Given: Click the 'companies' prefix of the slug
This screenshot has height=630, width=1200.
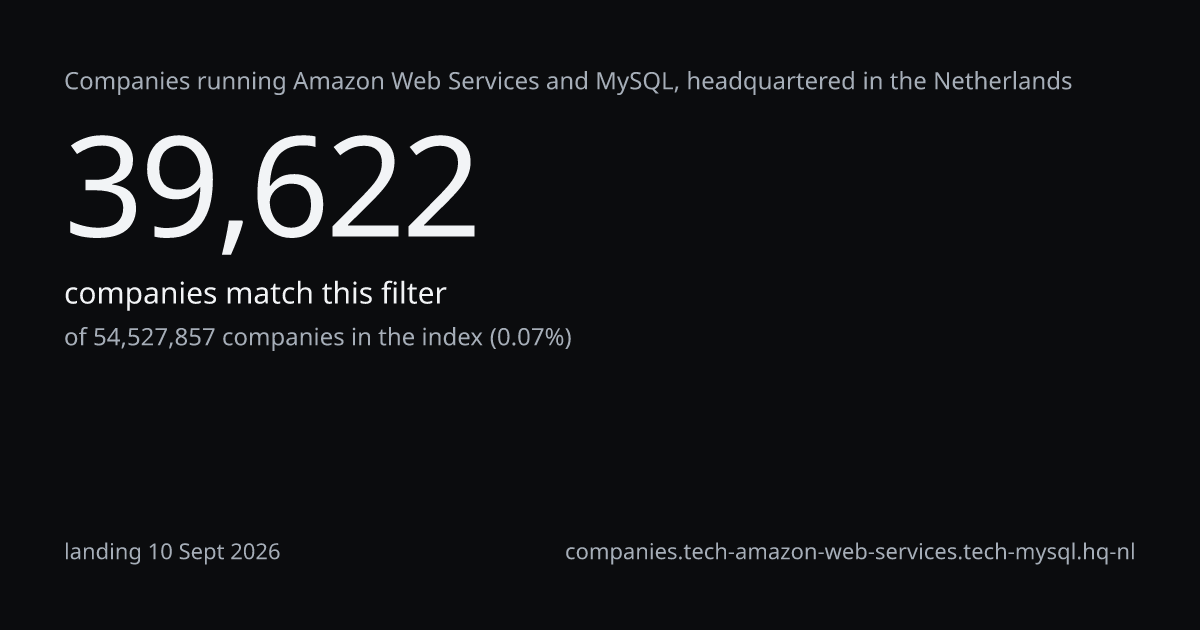Looking at the screenshot, I should coord(620,552).
